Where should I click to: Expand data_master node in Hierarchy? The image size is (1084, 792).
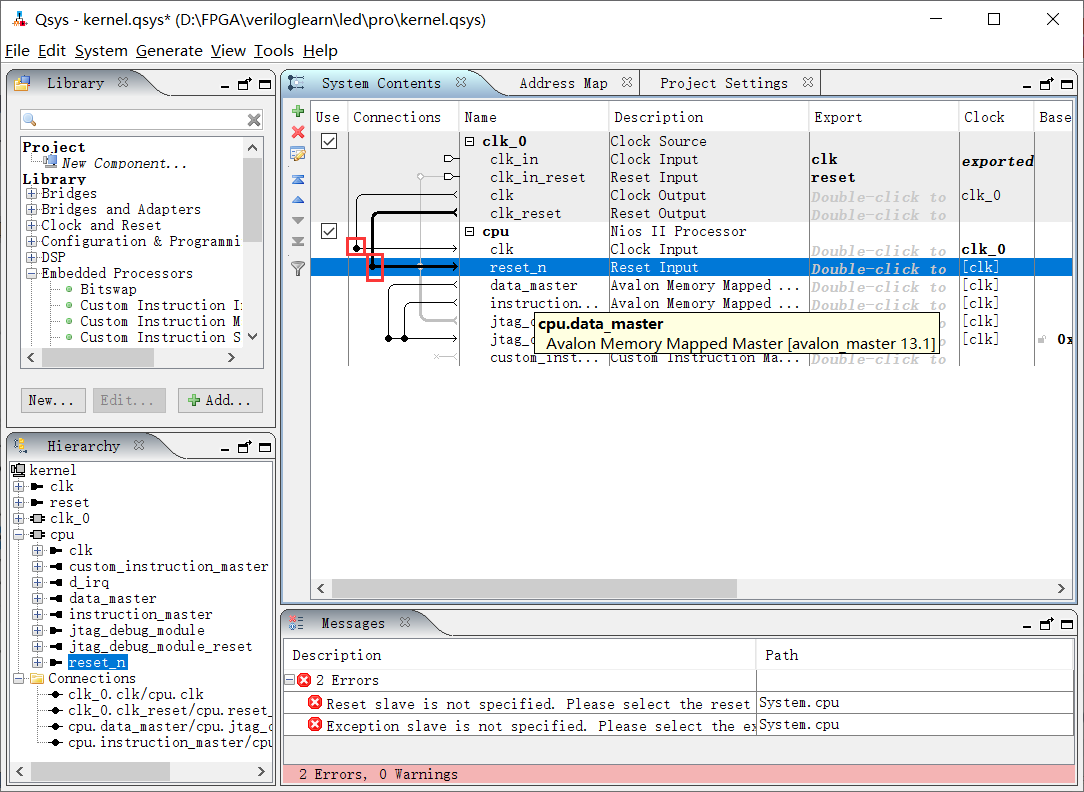(37, 598)
